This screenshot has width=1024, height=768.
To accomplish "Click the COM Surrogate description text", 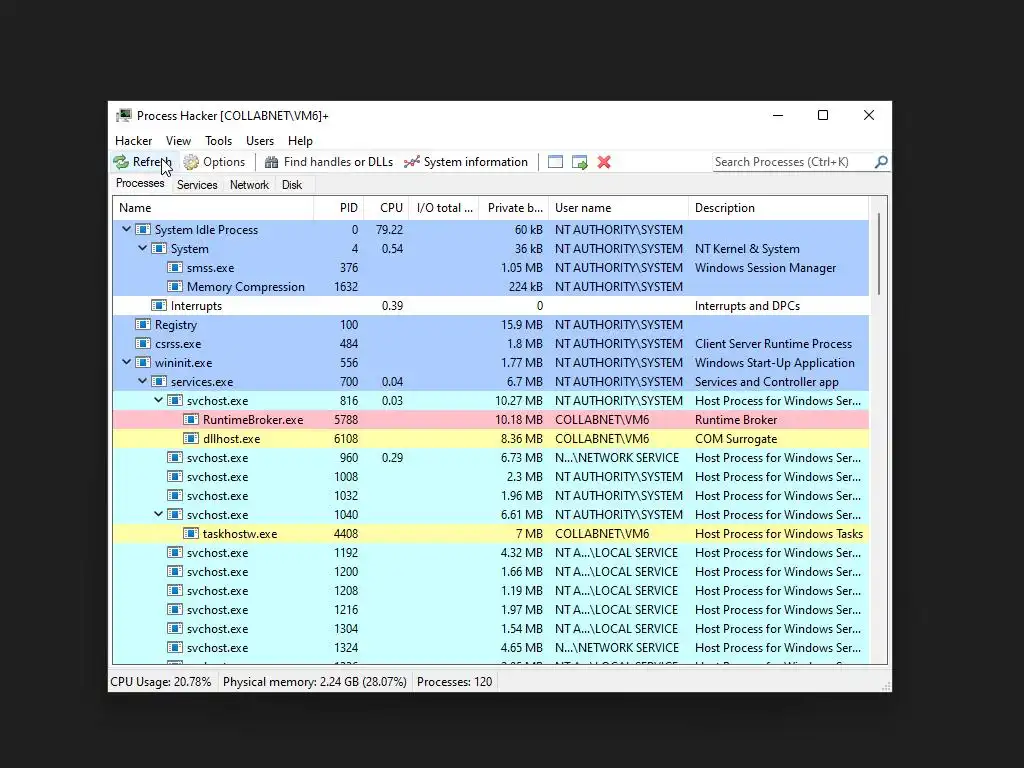I will (x=736, y=439).
